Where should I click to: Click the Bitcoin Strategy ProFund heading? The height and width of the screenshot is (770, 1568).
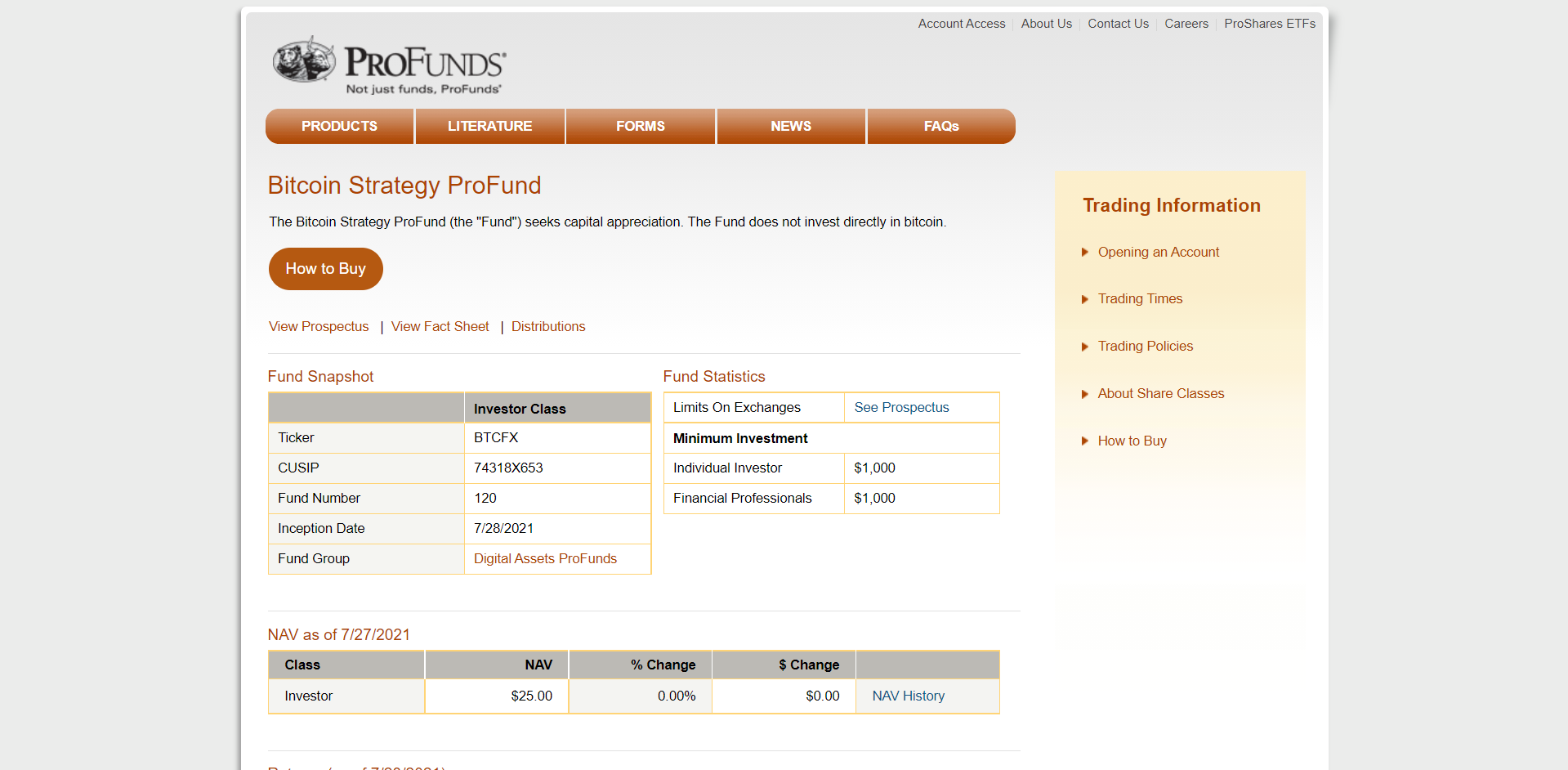(404, 186)
